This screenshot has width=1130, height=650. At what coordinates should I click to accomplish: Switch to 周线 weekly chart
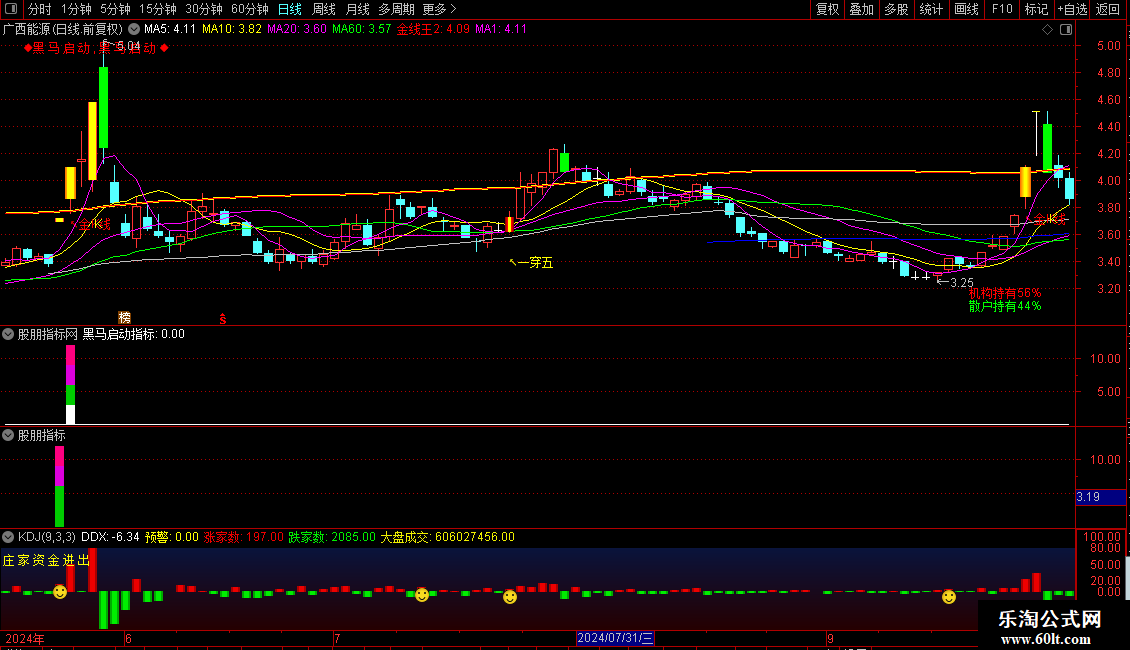pos(324,9)
